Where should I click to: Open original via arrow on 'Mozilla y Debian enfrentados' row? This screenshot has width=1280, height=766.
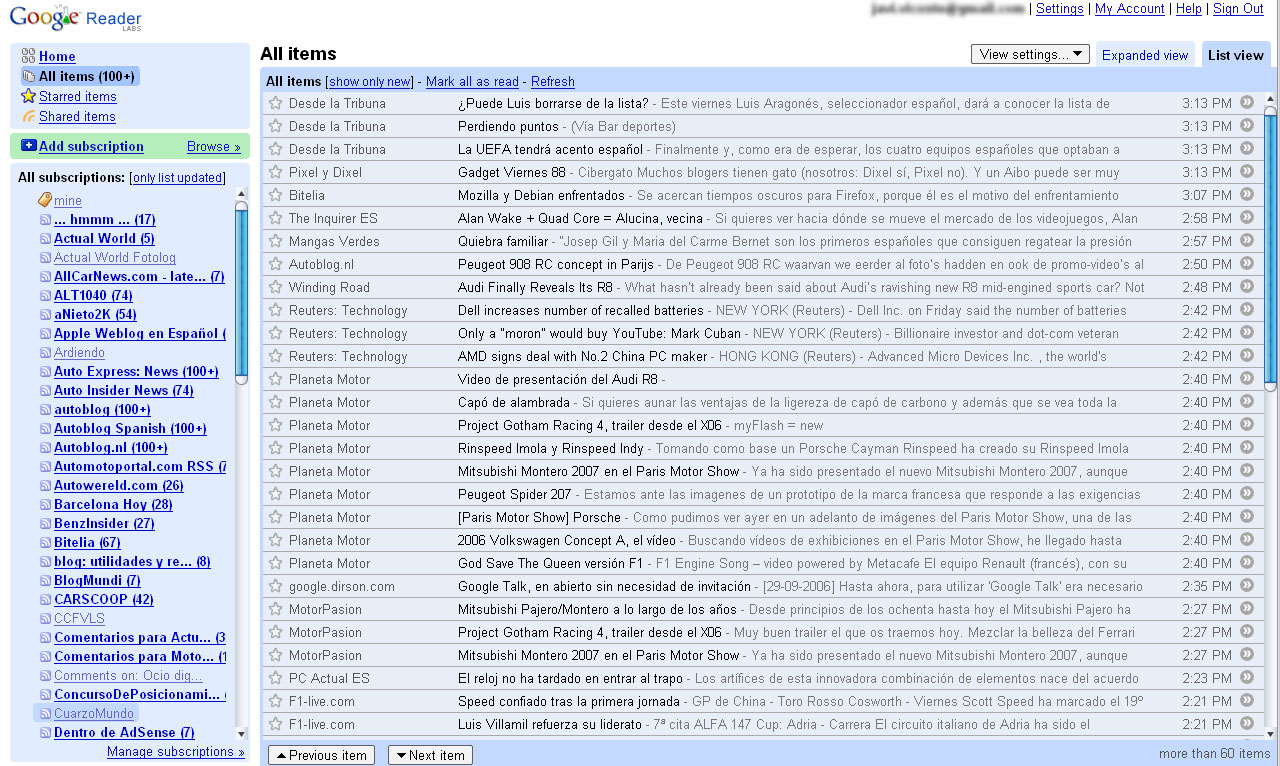click(1246, 194)
